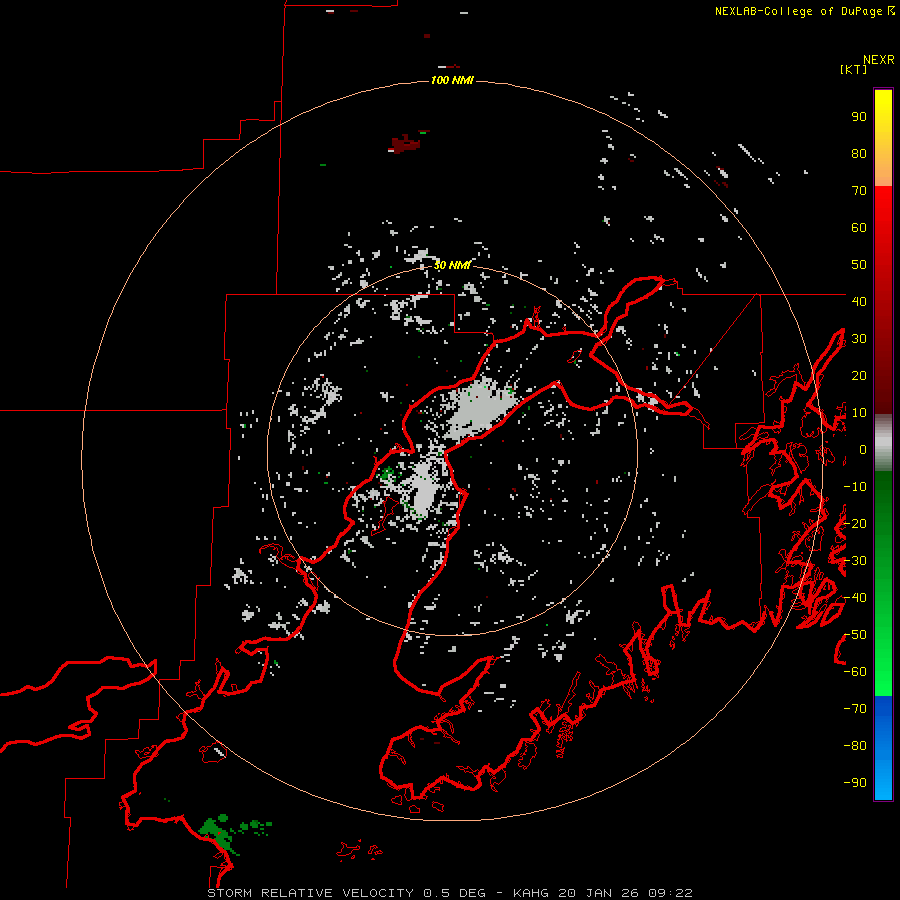Click the -60 scale value

855,672
